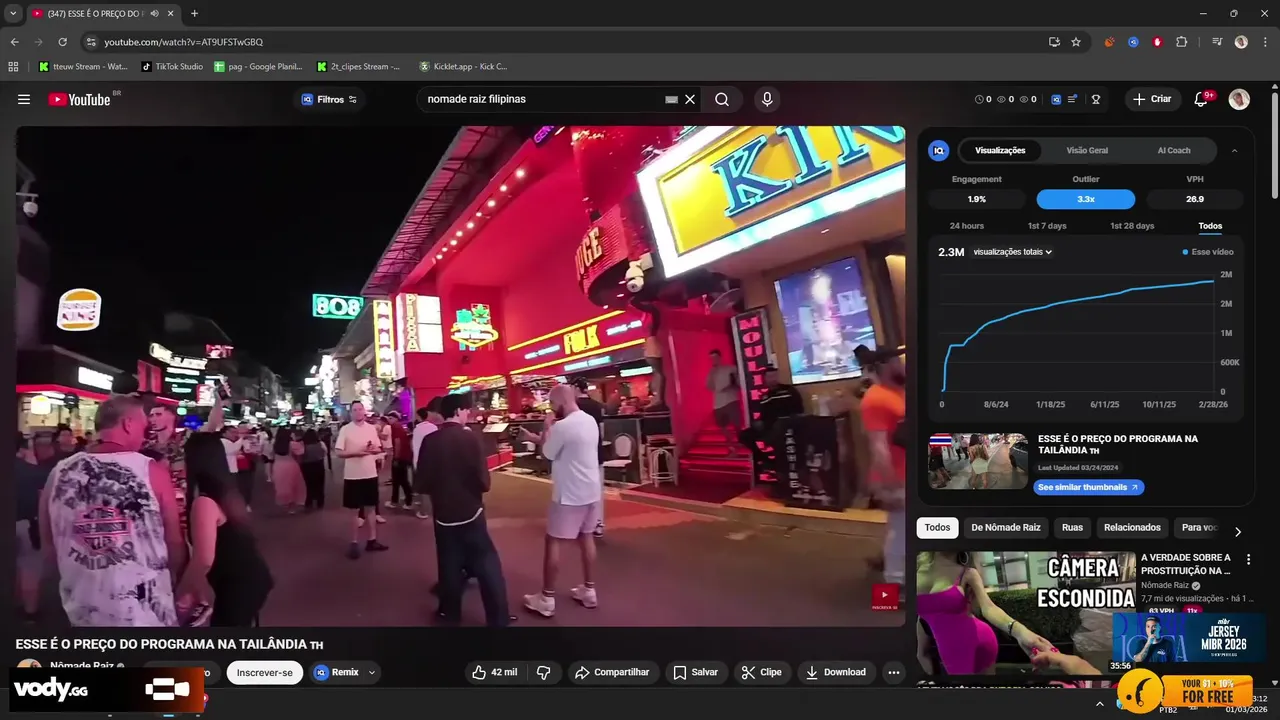1280x720 pixels.
Task: Open the Filtros panel
Action: pyautogui.click(x=329, y=99)
